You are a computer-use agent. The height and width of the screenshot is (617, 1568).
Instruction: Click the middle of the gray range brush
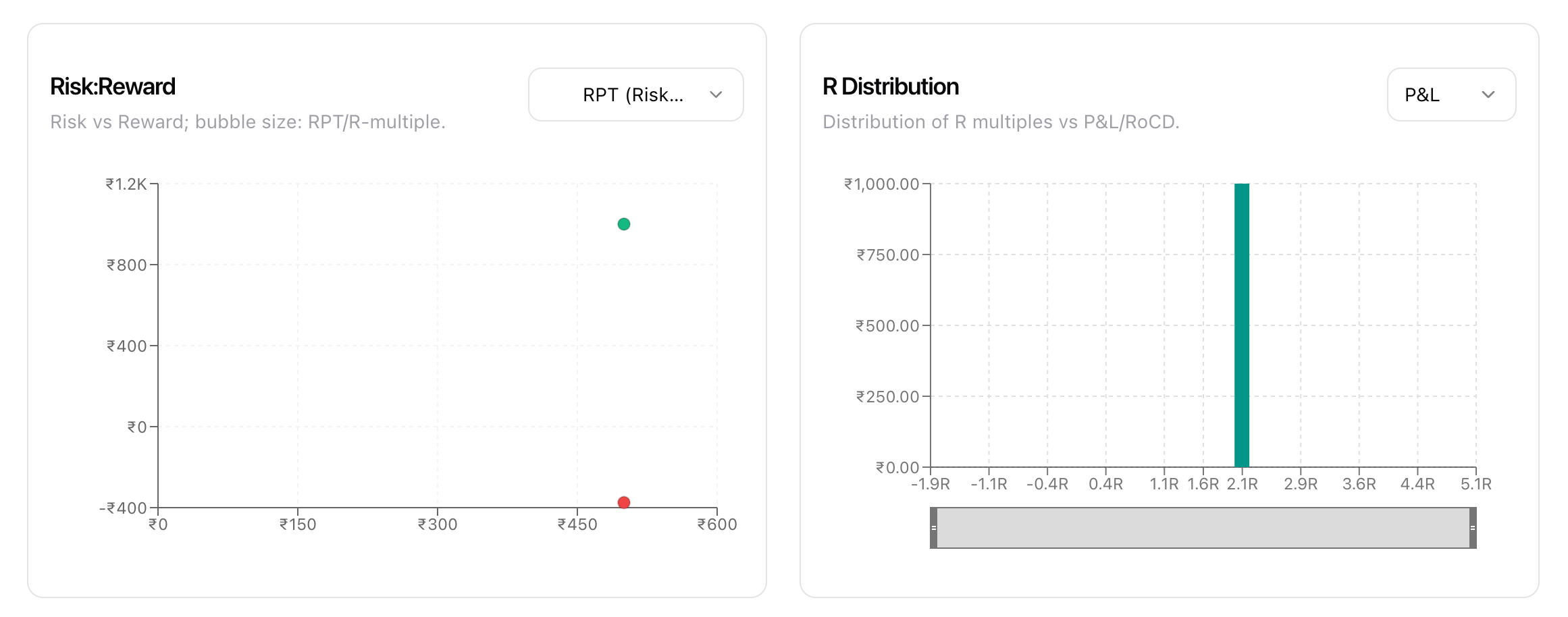pyautogui.click(x=1203, y=528)
